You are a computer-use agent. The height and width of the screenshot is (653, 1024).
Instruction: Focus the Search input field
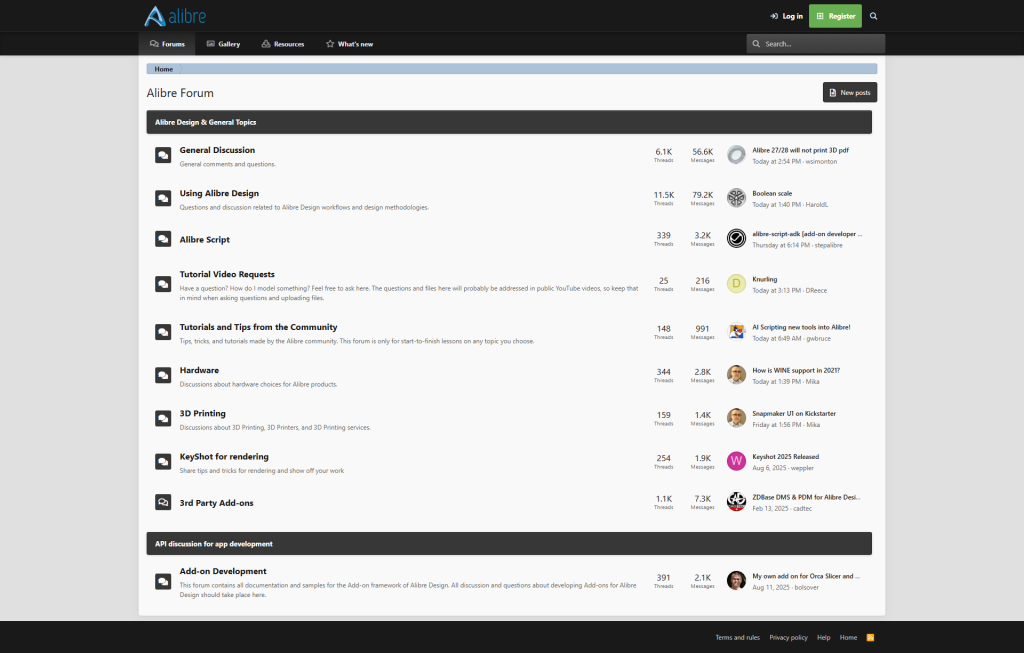pos(822,44)
